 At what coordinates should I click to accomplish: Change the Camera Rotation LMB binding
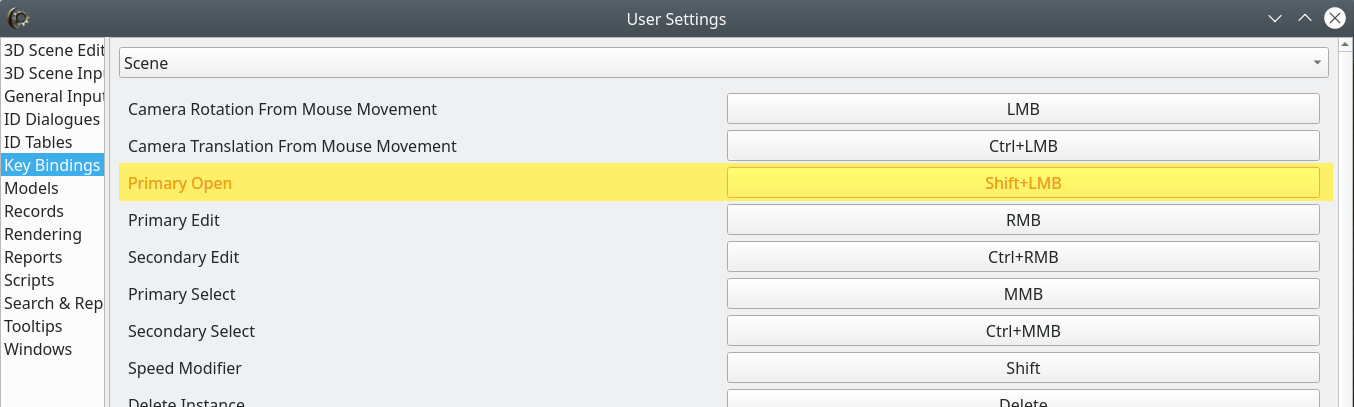(1023, 109)
